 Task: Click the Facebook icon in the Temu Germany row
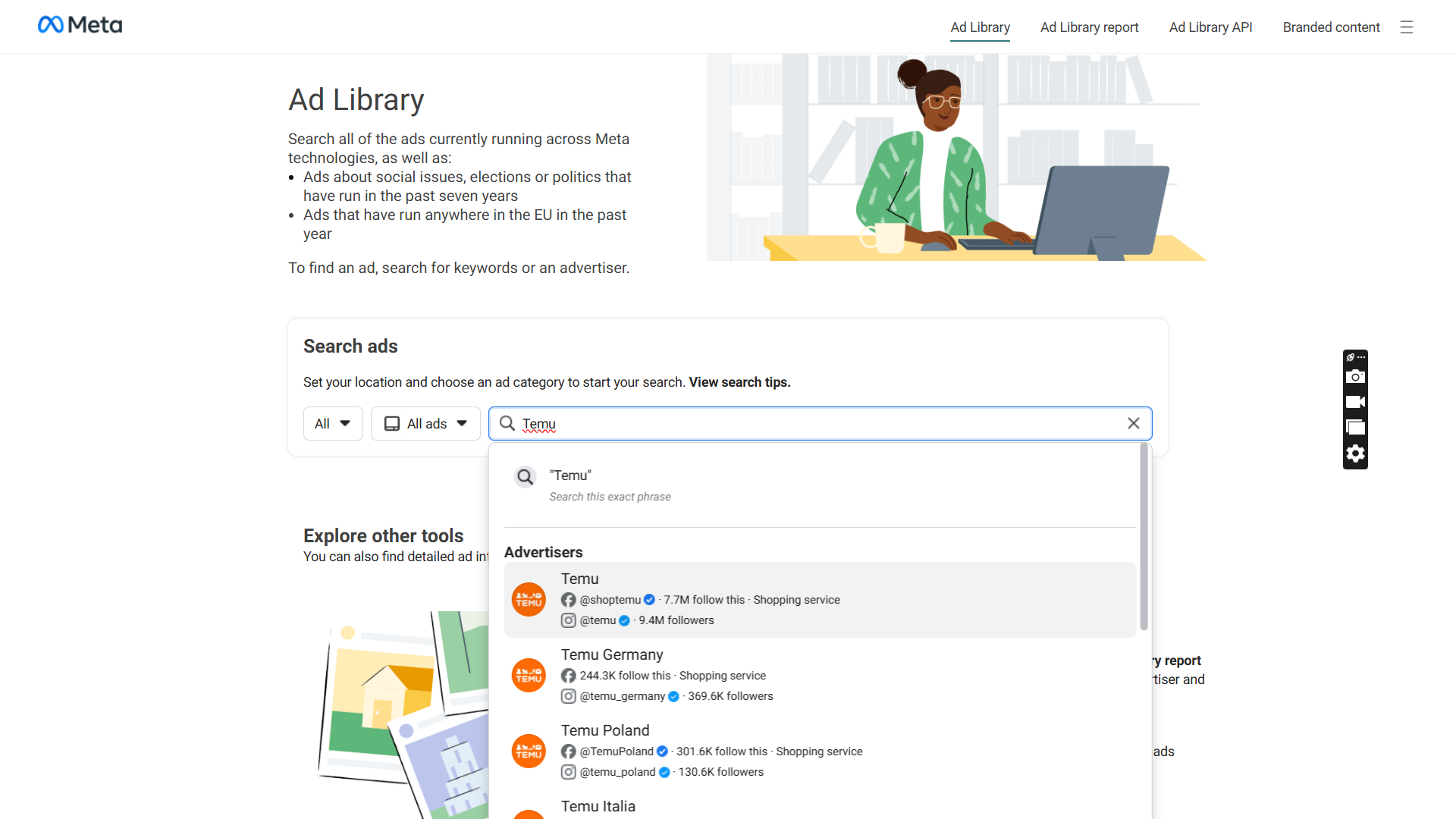[x=568, y=676]
